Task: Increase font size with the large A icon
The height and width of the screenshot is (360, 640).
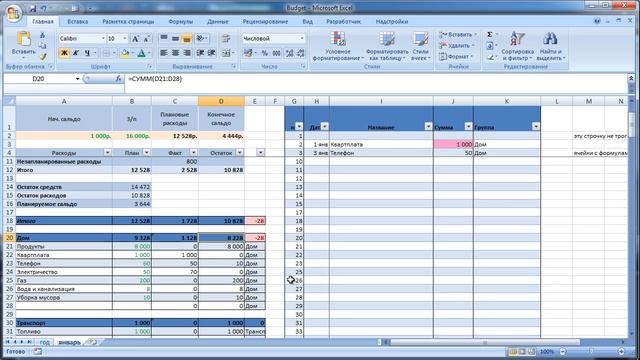Action: tap(135, 39)
